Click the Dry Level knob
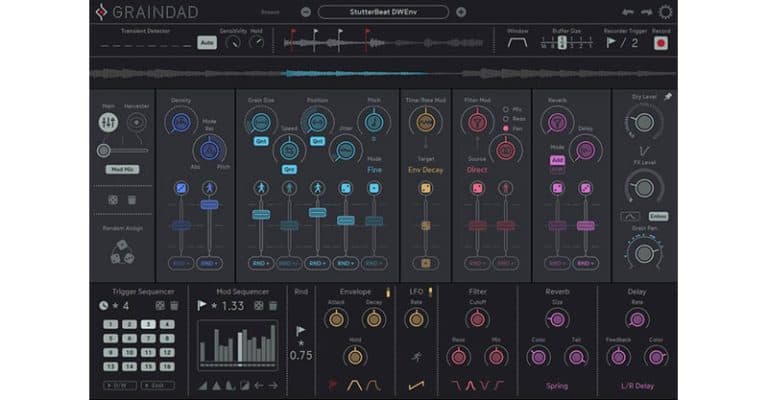This screenshot has width=768, height=400. [x=644, y=122]
